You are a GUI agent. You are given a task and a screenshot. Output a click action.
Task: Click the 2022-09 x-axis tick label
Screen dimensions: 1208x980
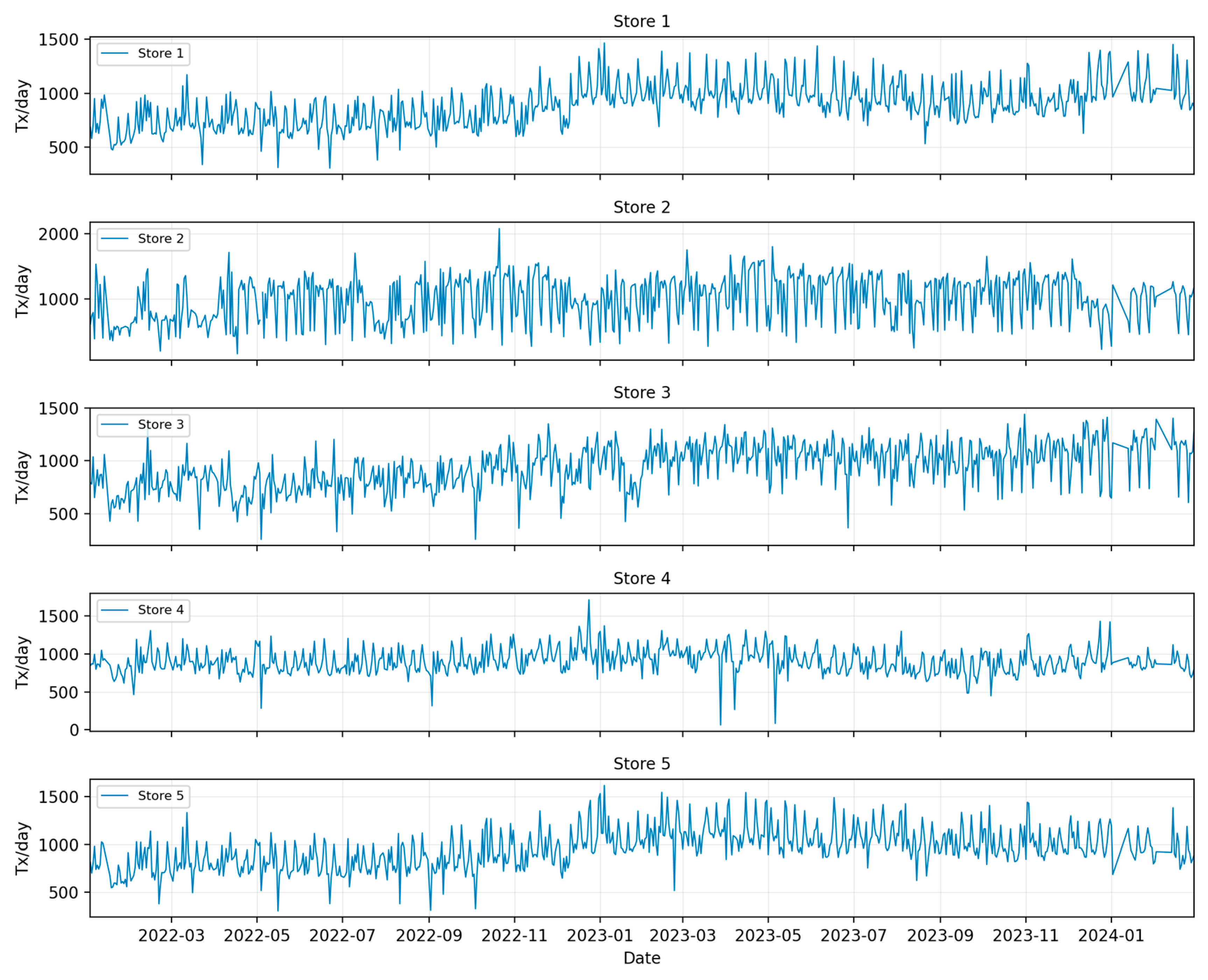[429, 935]
